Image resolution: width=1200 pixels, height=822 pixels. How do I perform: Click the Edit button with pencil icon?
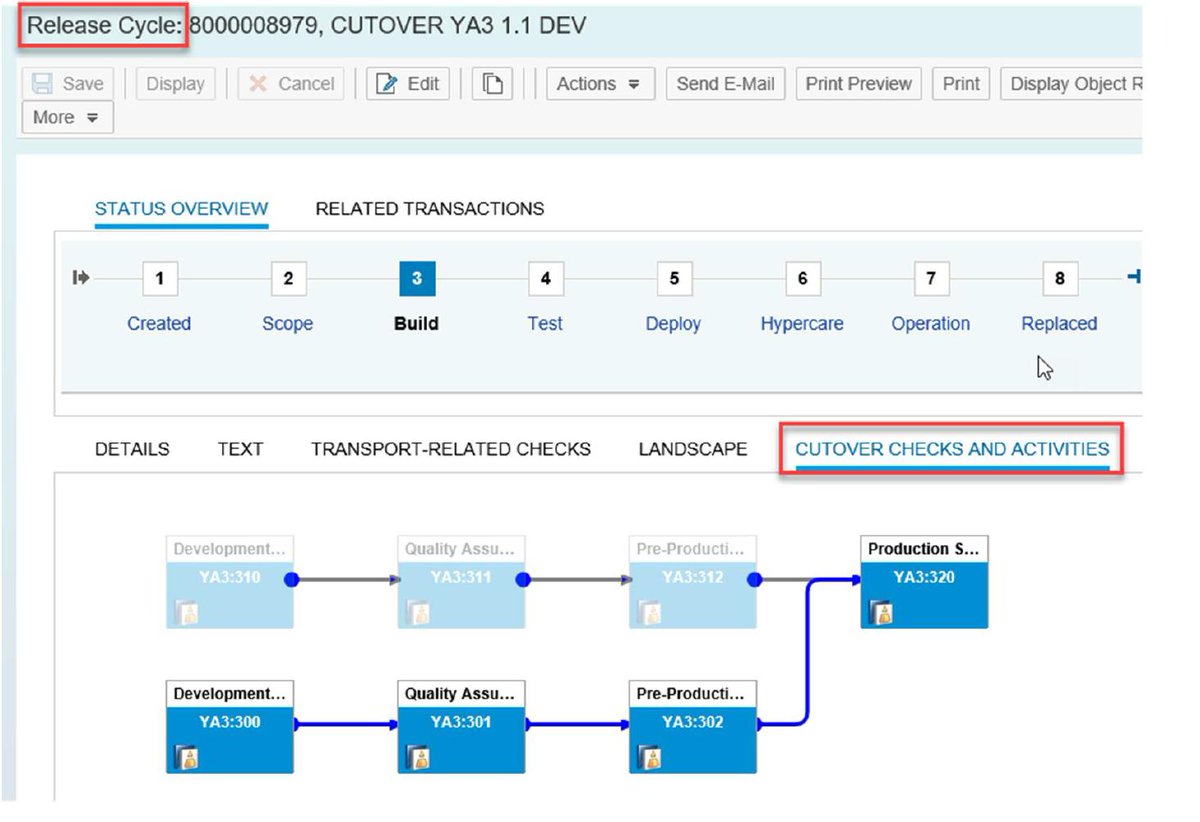tap(408, 84)
